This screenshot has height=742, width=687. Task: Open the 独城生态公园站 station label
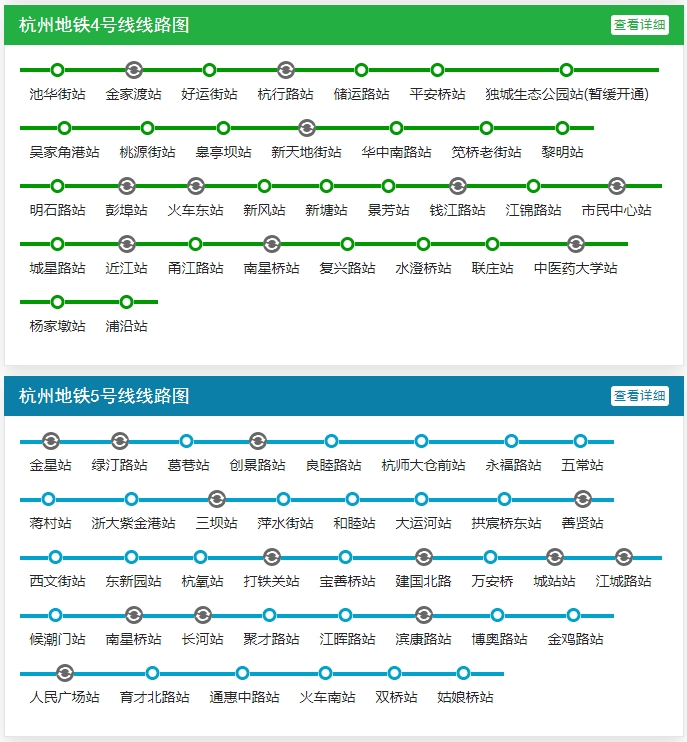(x=567, y=95)
